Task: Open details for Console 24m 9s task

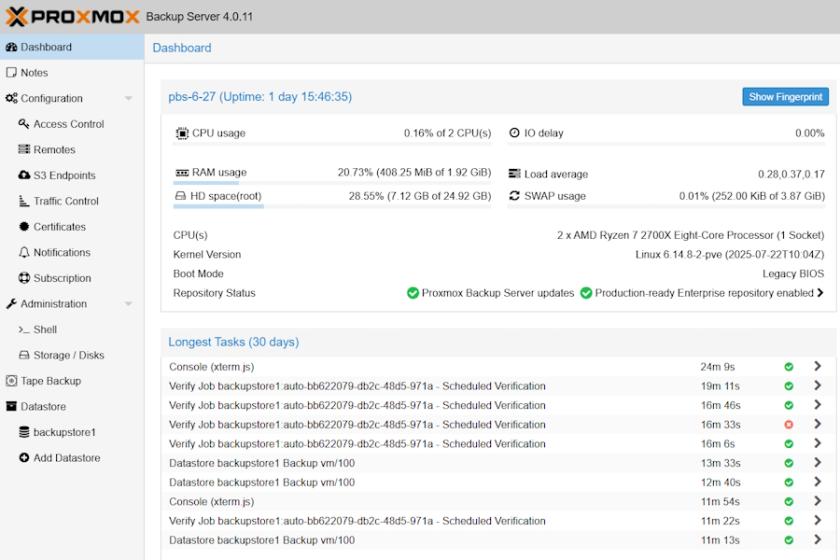Action: 818,366
